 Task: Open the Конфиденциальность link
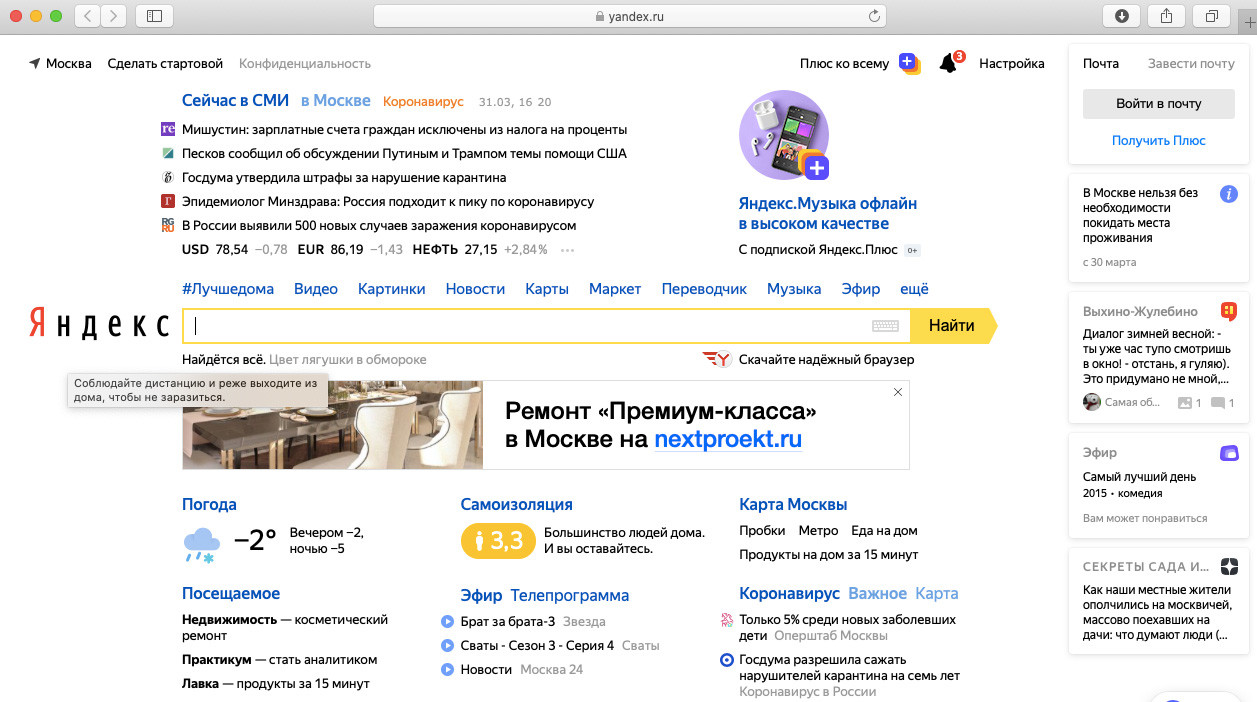click(305, 63)
